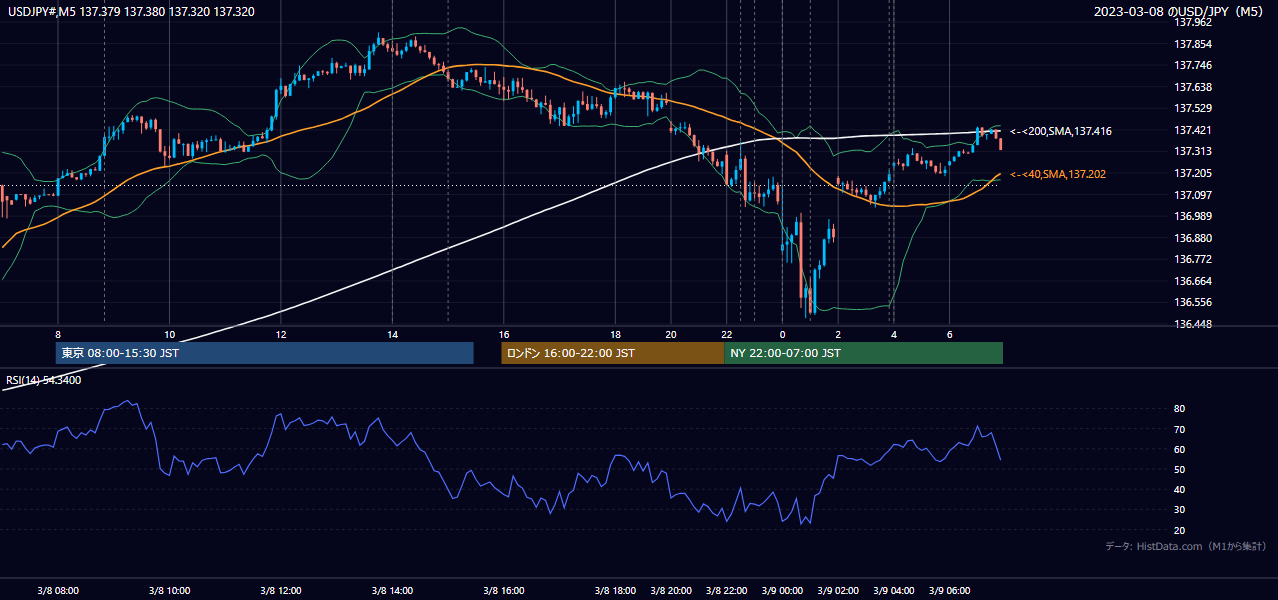Select the ロンドン 16:00-22:00 JST session bar

(x=612, y=353)
